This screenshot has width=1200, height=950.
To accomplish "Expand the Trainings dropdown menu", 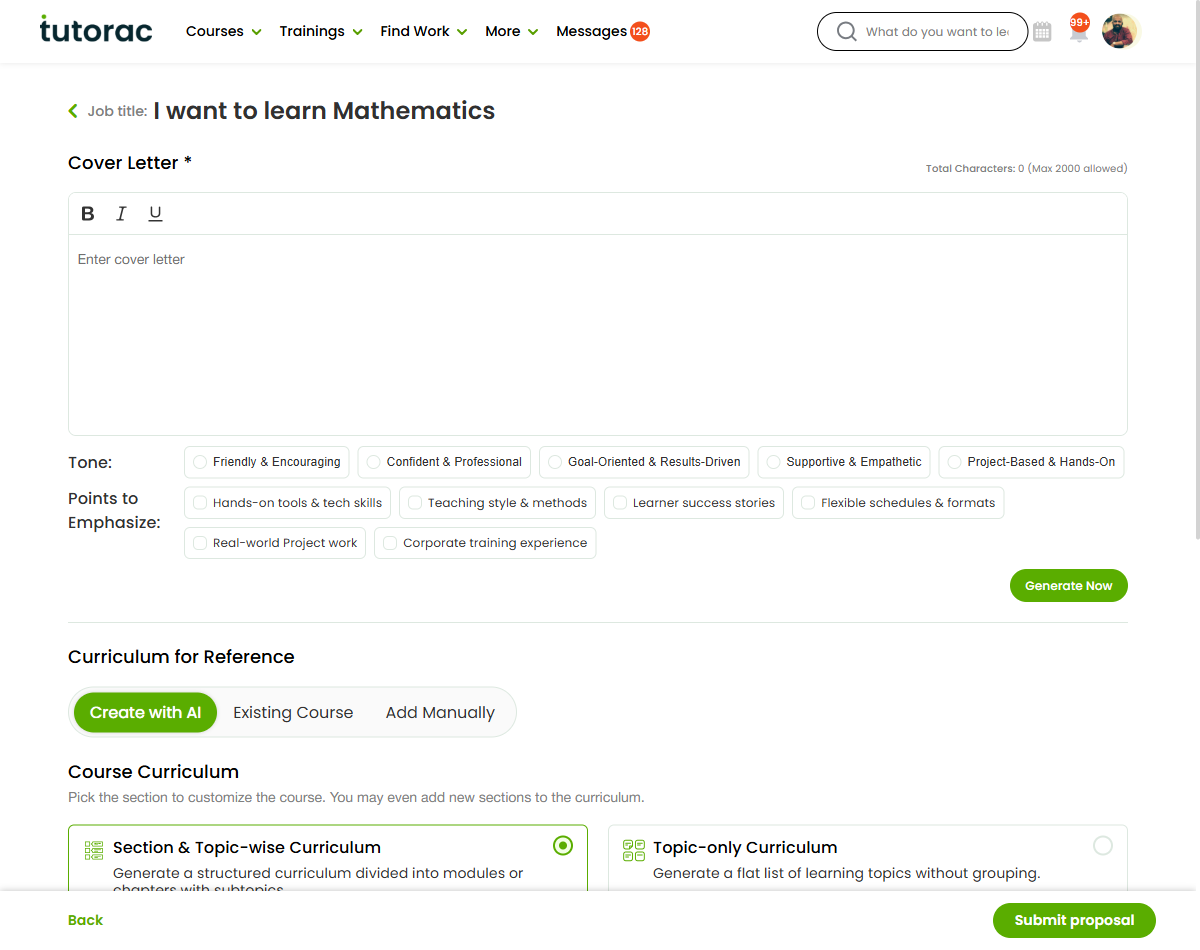I will pyautogui.click(x=321, y=31).
